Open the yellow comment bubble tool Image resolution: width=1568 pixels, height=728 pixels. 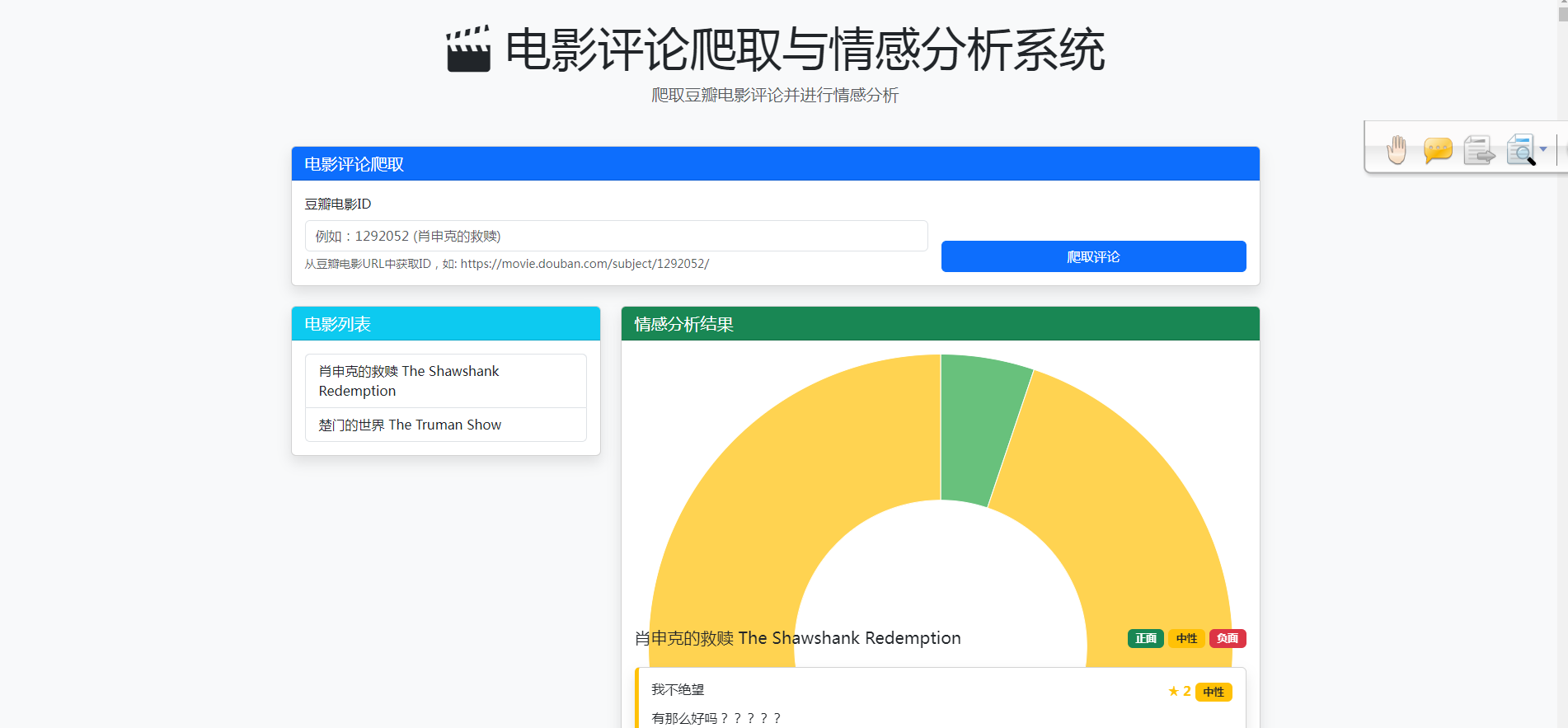click(x=1438, y=150)
